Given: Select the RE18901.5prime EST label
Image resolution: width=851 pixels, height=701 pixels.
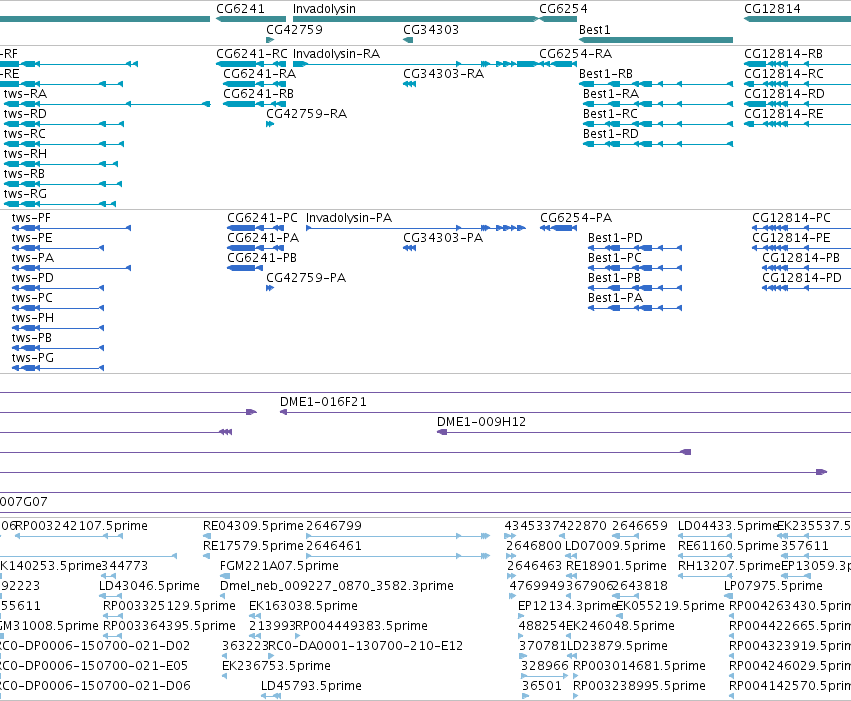Looking at the screenshot, I should [616, 566].
